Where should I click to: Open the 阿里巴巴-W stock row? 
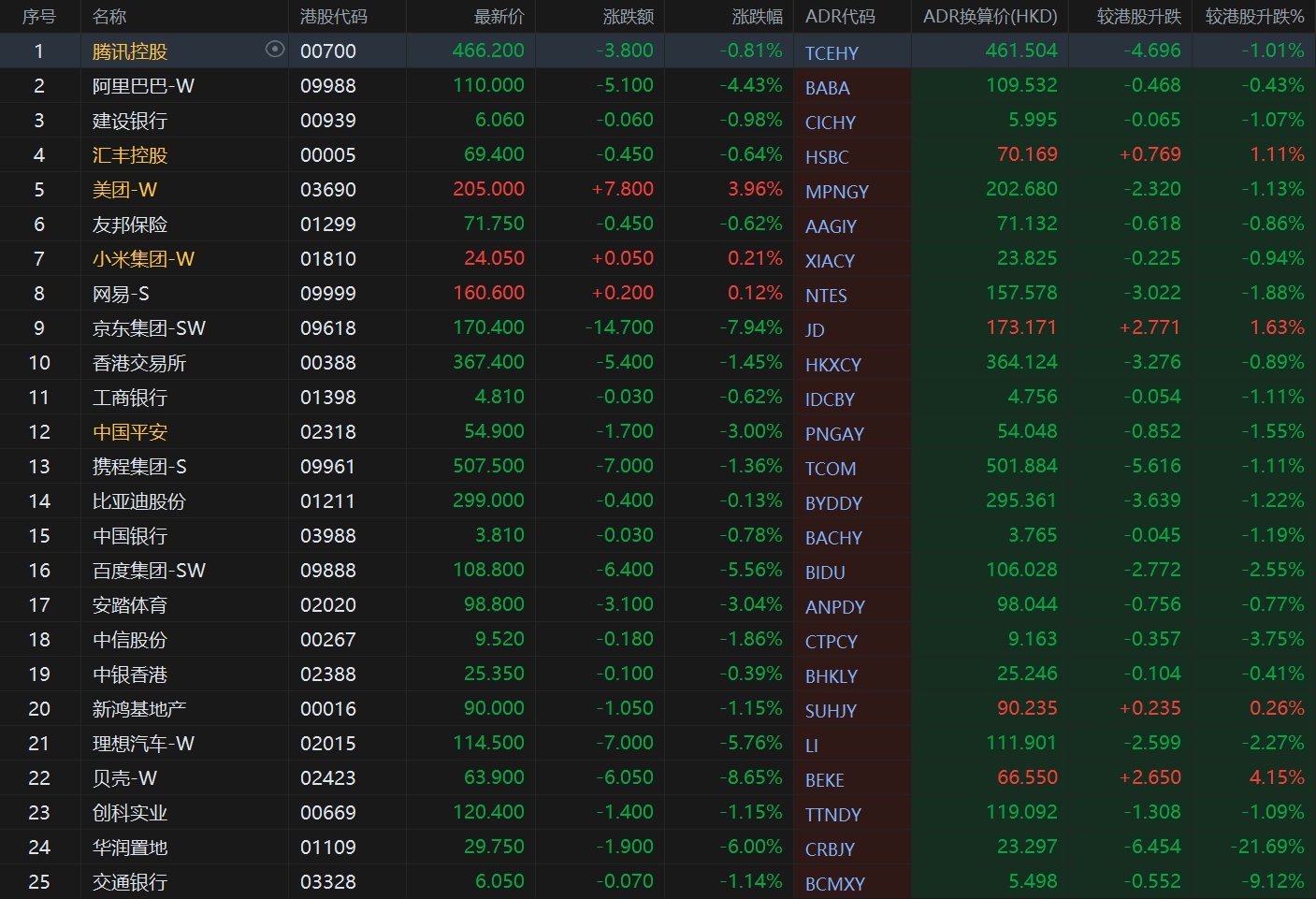(143, 86)
